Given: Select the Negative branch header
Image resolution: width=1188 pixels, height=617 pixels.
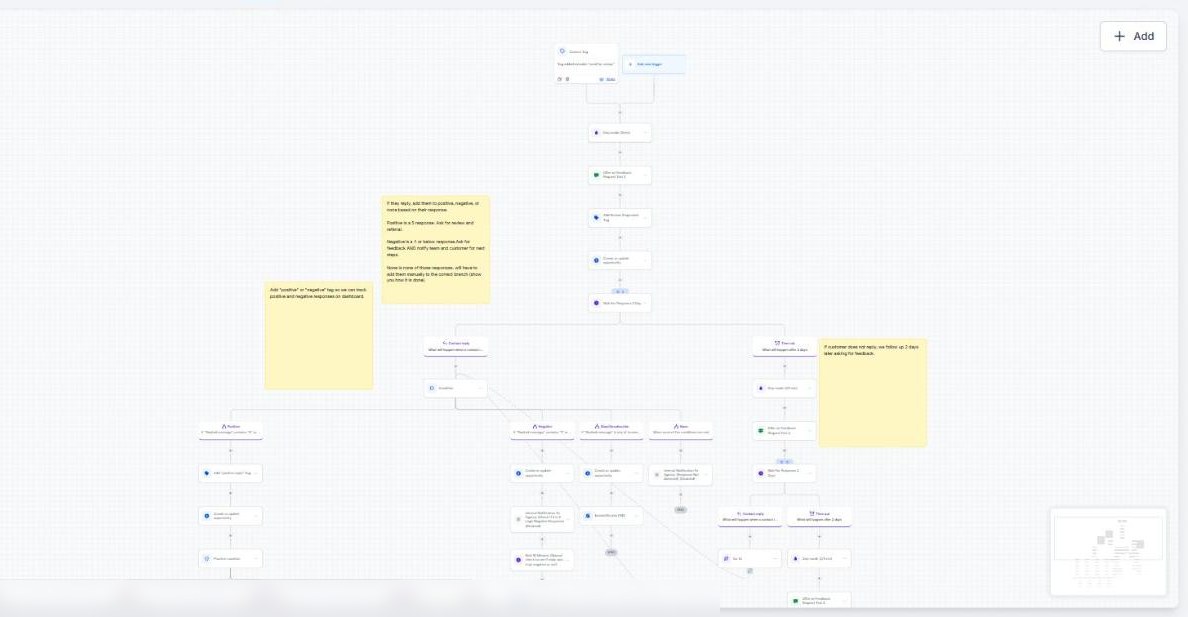Looking at the screenshot, I should (x=542, y=430).
